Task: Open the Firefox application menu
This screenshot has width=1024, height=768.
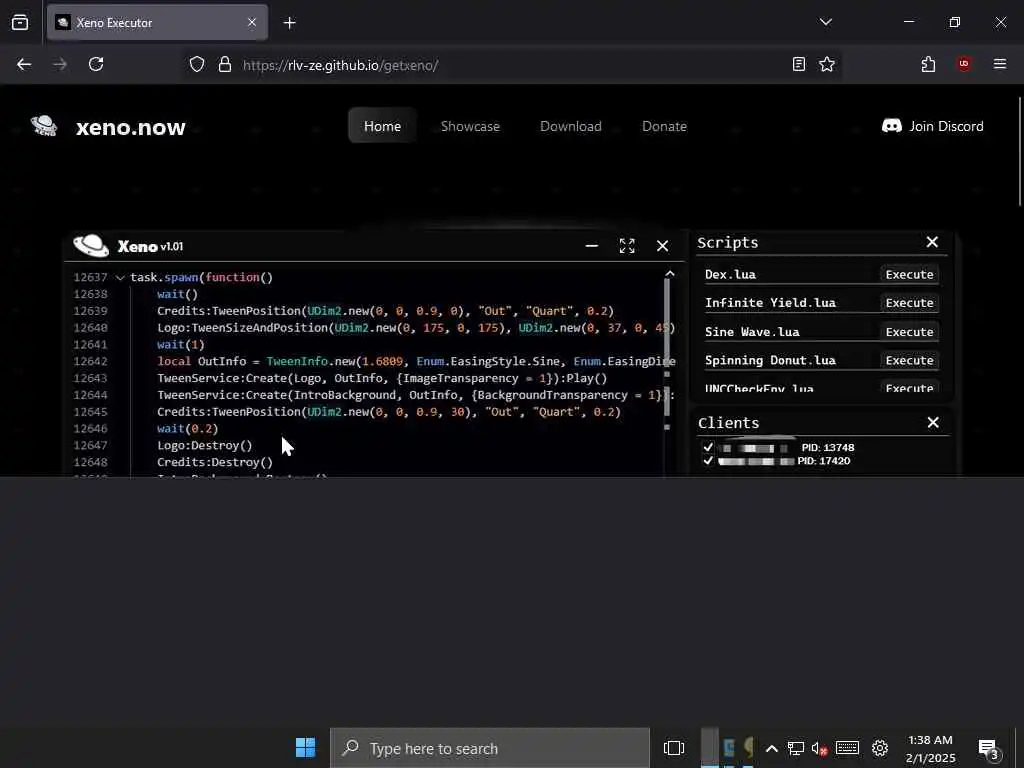Action: [999, 64]
